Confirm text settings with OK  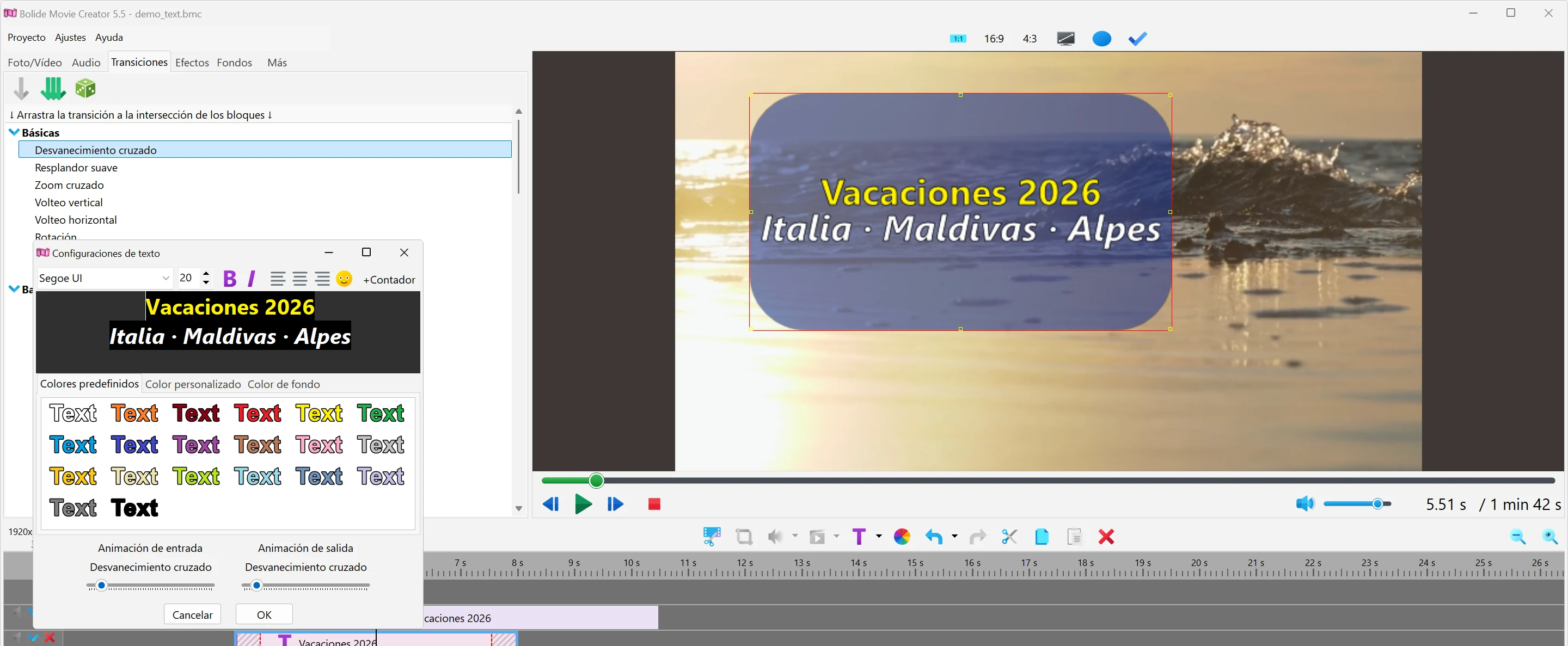(264, 614)
